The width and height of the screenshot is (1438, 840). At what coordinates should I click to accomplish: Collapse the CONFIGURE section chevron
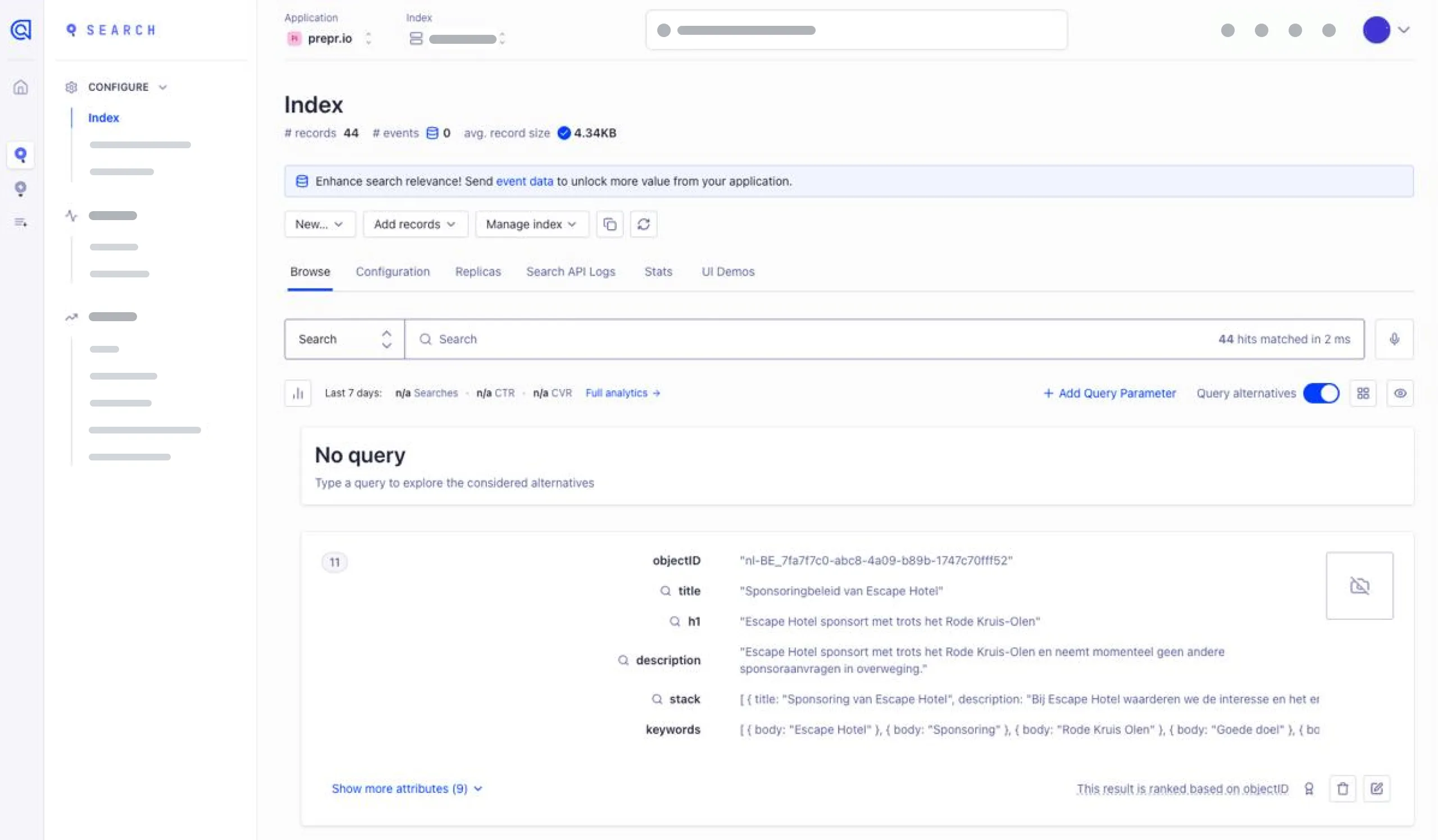pyautogui.click(x=163, y=87)
